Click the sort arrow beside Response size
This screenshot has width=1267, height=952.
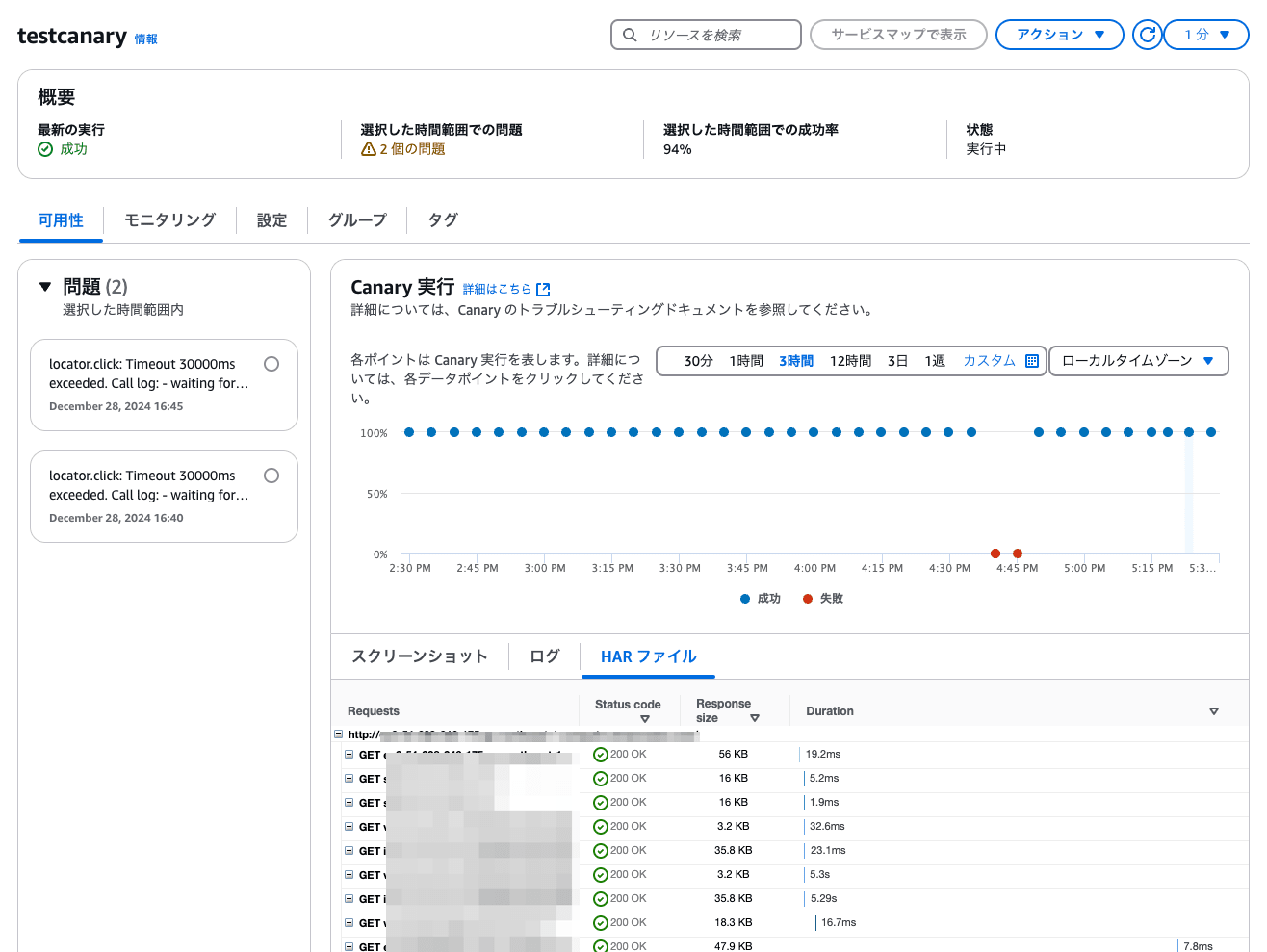click(755, 718)
